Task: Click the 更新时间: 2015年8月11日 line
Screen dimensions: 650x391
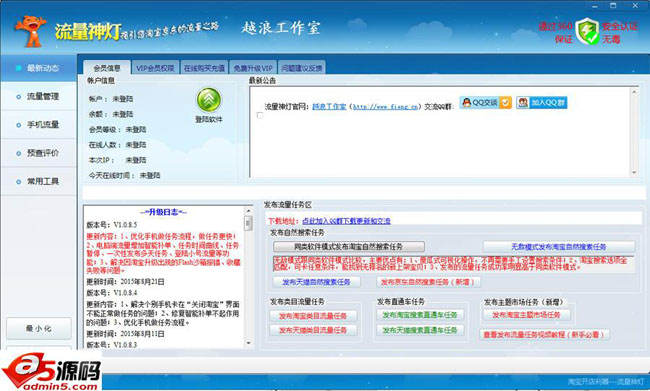Action: tap(125, 334)
